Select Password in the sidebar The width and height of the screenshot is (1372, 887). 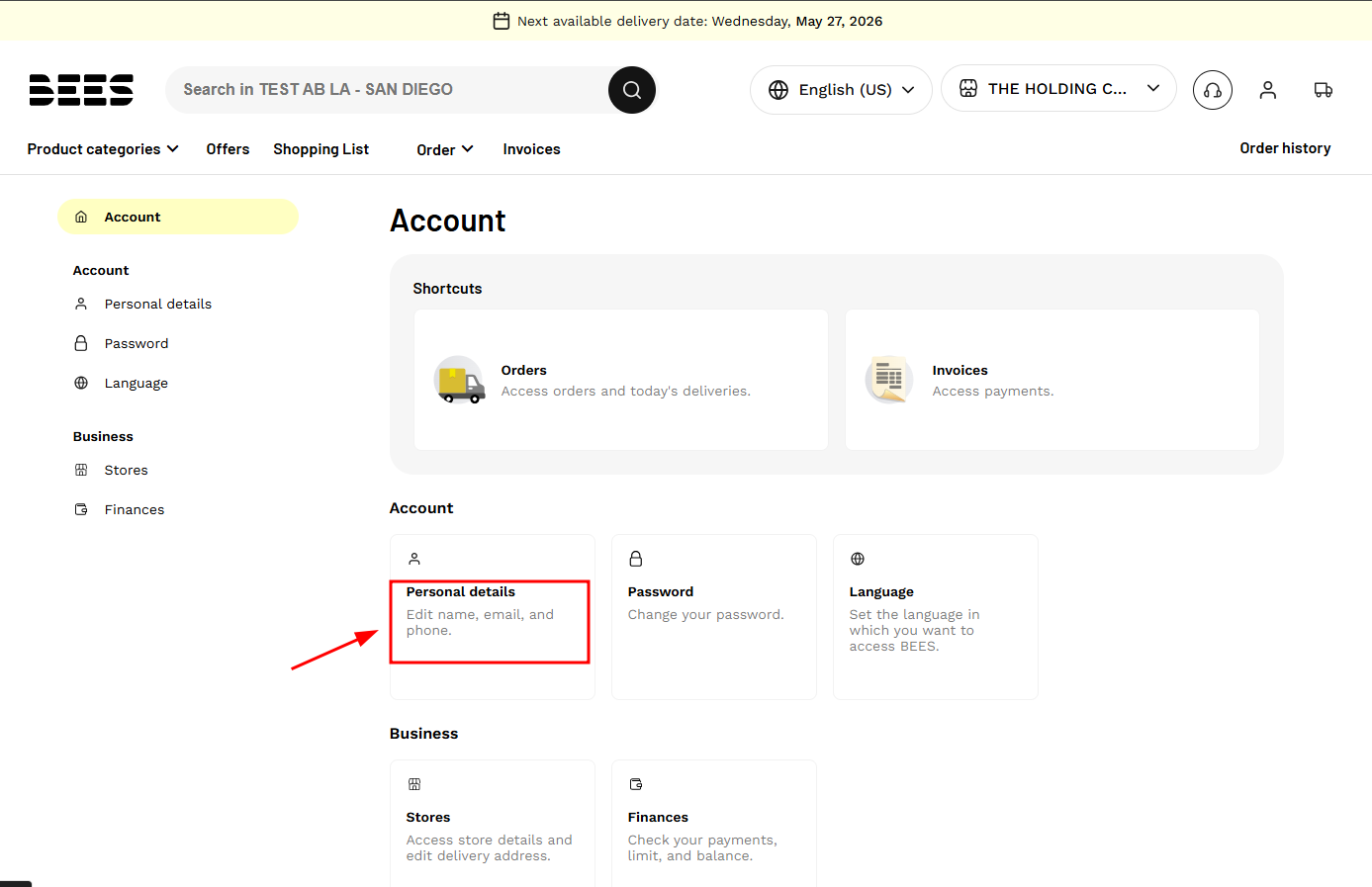[x=137, y=343]
